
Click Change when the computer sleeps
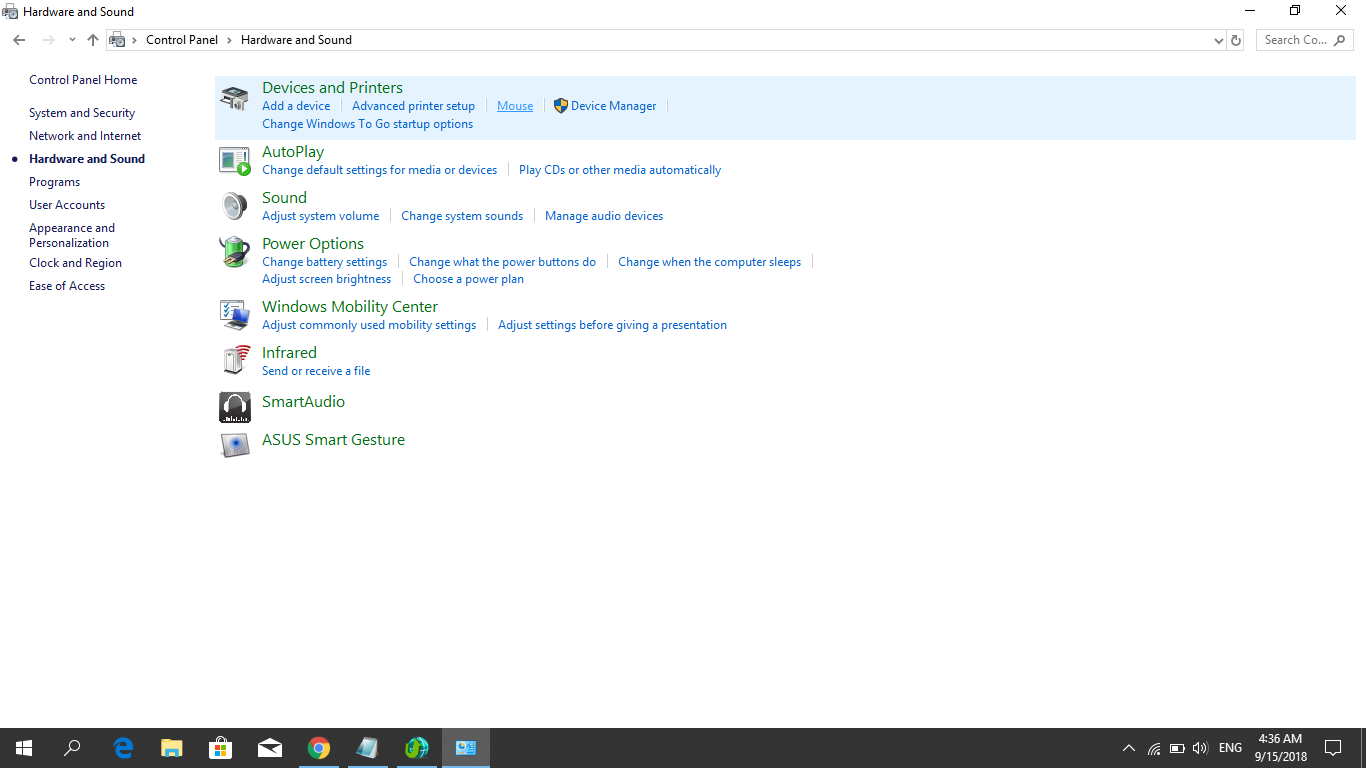[709, 262]
